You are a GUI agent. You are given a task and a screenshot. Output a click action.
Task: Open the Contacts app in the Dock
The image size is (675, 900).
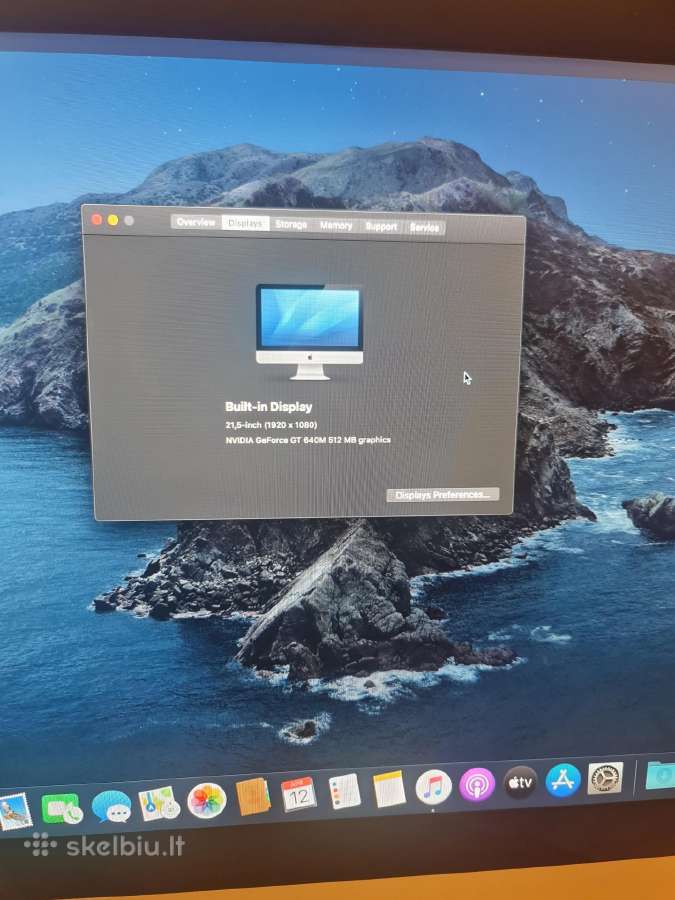253,796
